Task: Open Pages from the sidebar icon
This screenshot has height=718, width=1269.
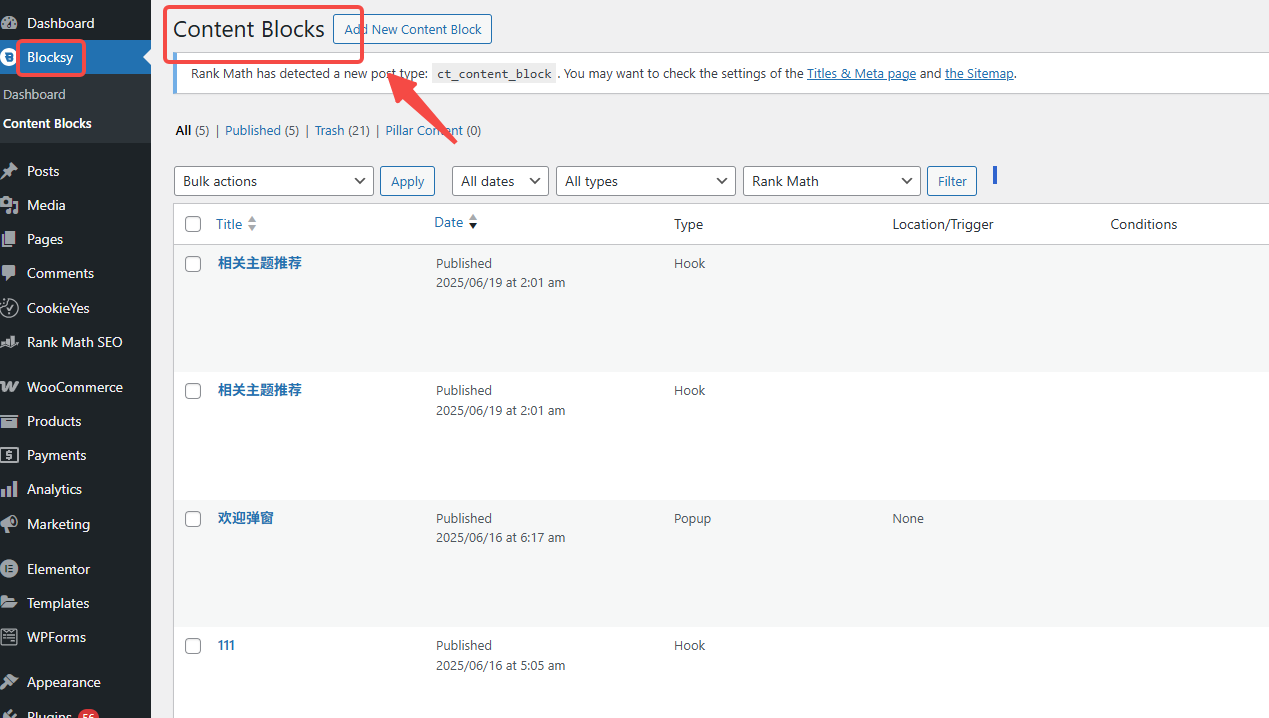Action: (x=14, y=239)
